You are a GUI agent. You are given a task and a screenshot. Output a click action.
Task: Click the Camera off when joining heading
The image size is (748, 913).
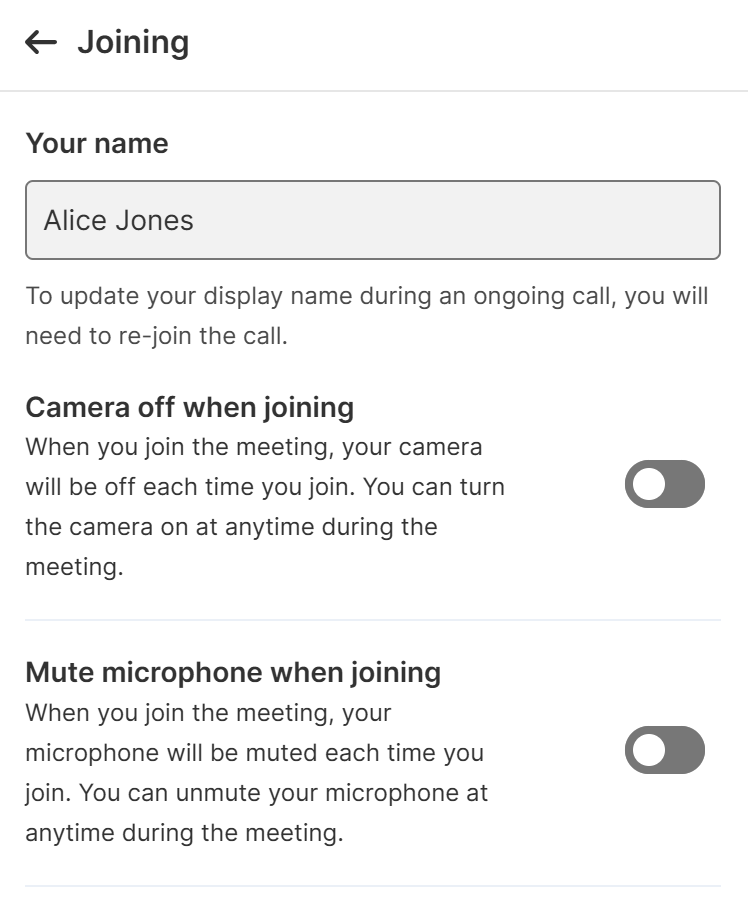(190, 408)
